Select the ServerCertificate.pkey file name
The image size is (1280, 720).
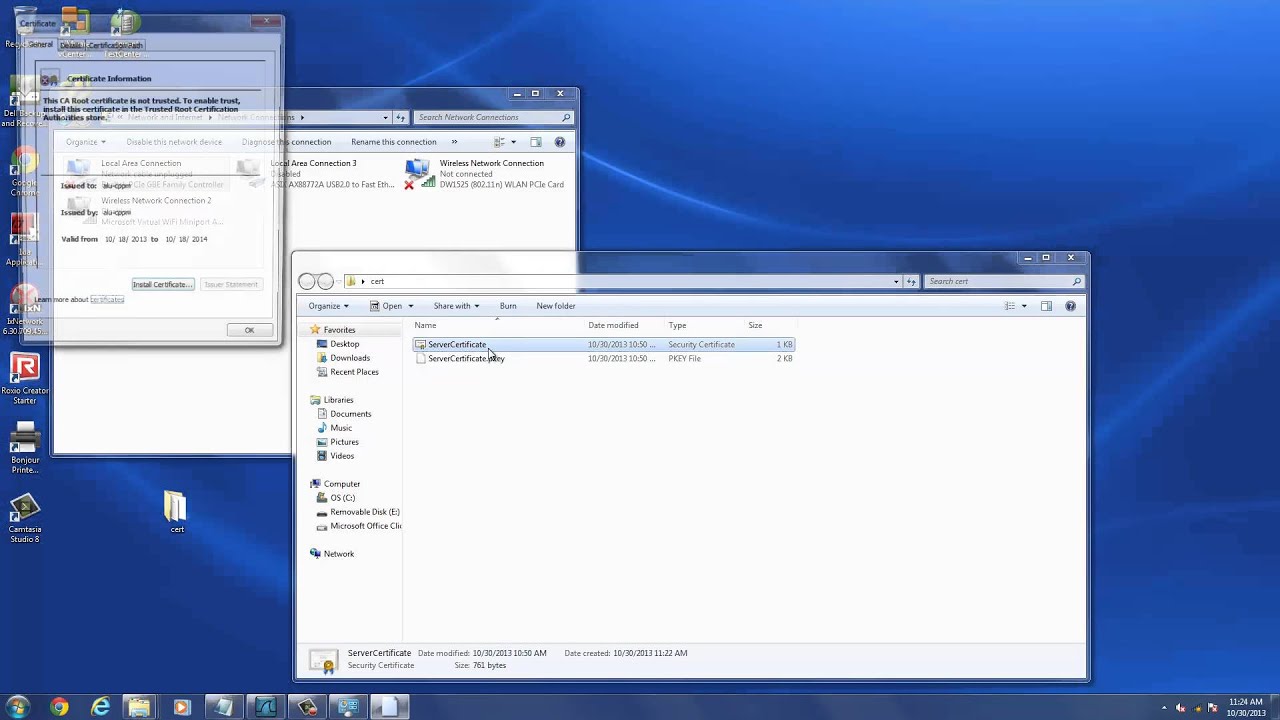pos(466,358)
